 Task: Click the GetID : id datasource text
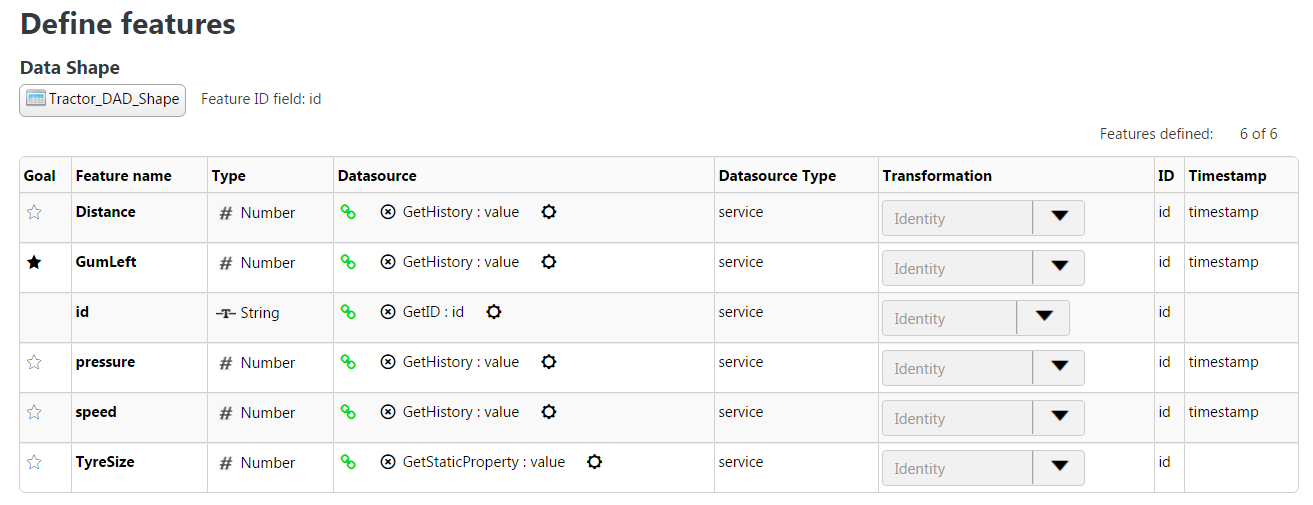pos(433,312)
